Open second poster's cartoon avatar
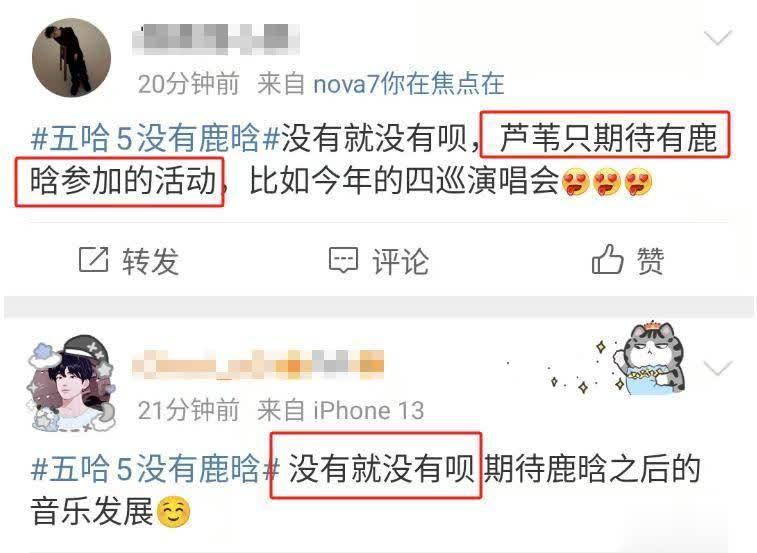757x553 pixels. [71, 383]
